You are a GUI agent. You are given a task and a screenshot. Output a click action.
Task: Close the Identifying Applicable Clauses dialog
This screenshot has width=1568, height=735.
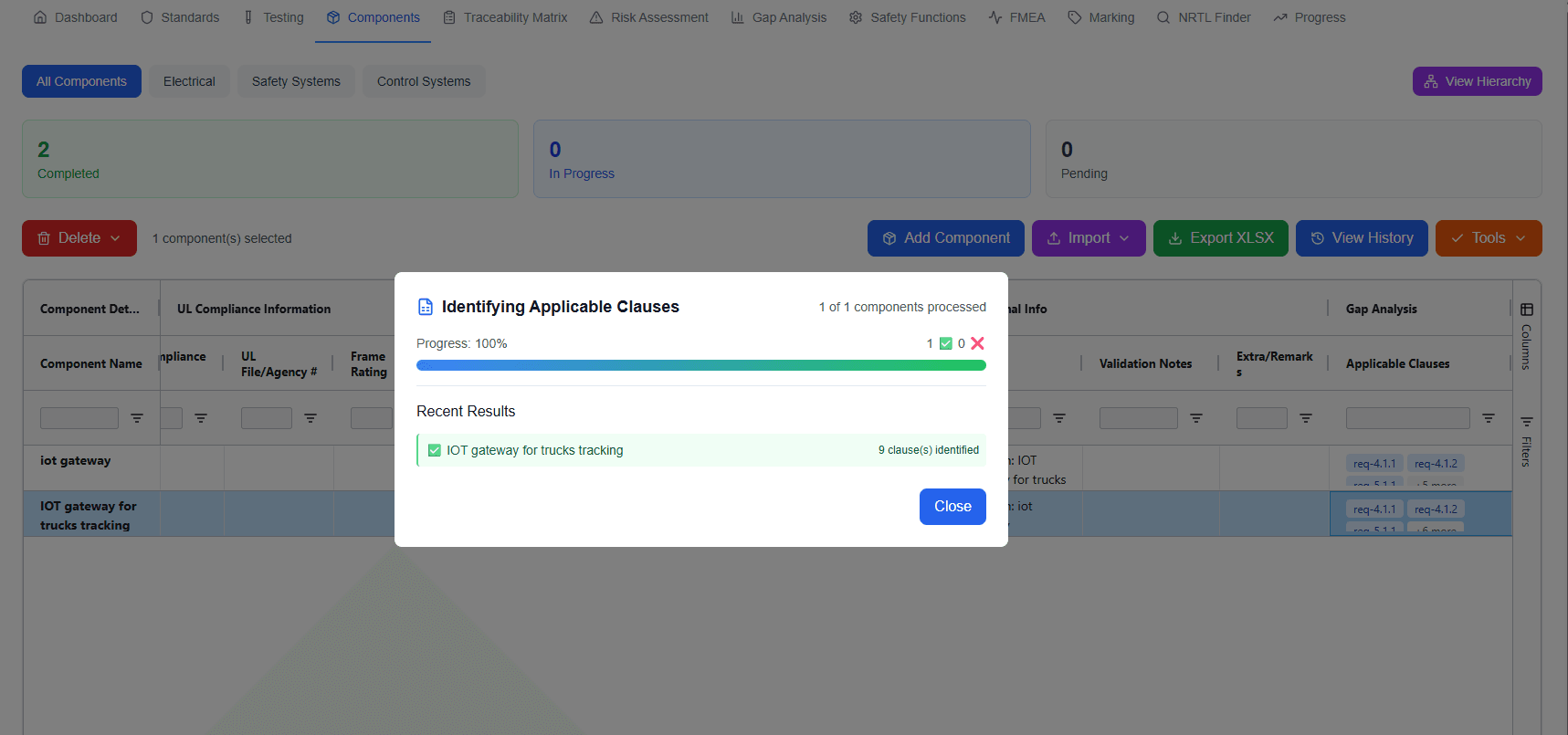(952, 507)
